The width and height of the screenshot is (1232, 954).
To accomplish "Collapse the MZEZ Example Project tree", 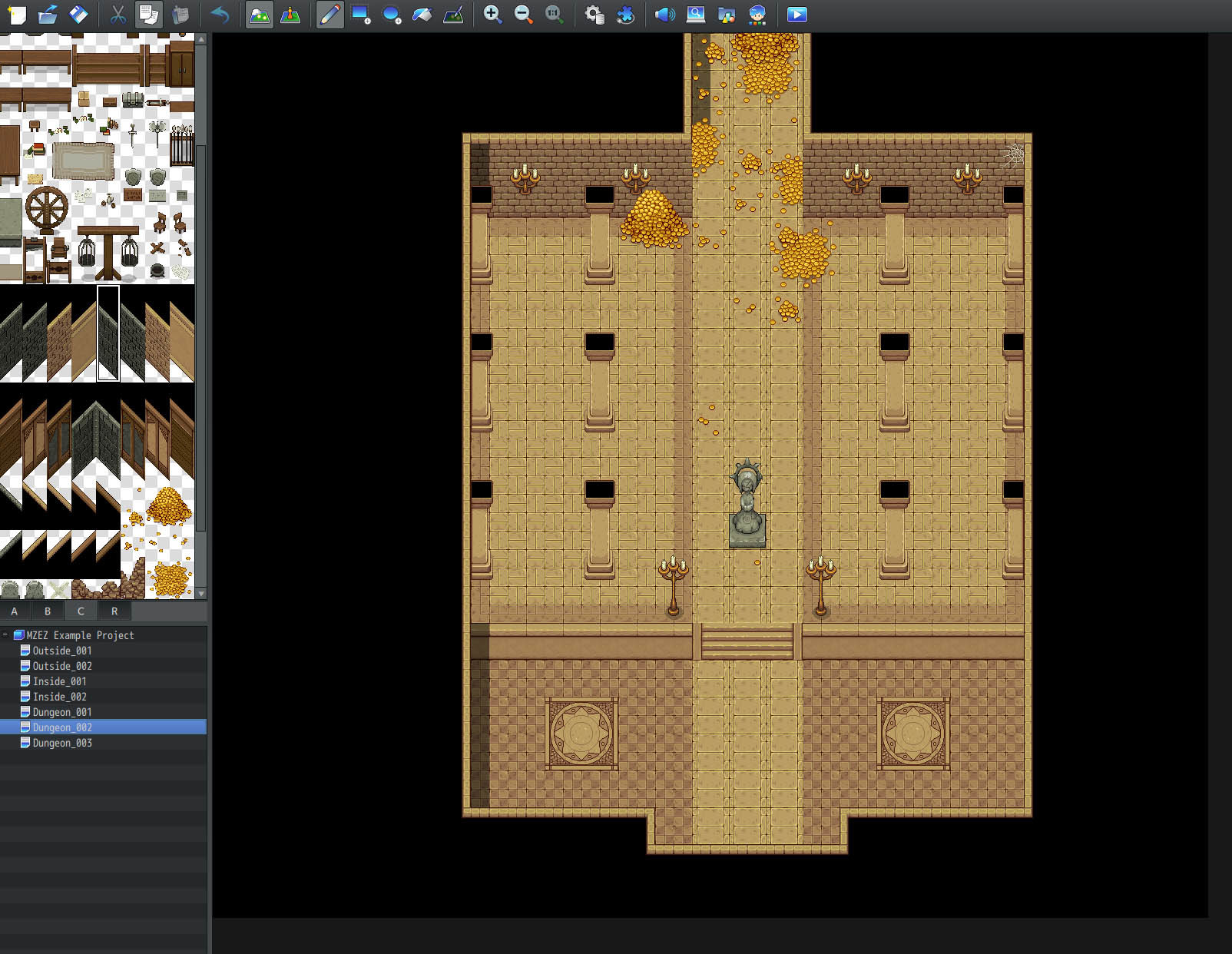I will click(x=6, y=635).
